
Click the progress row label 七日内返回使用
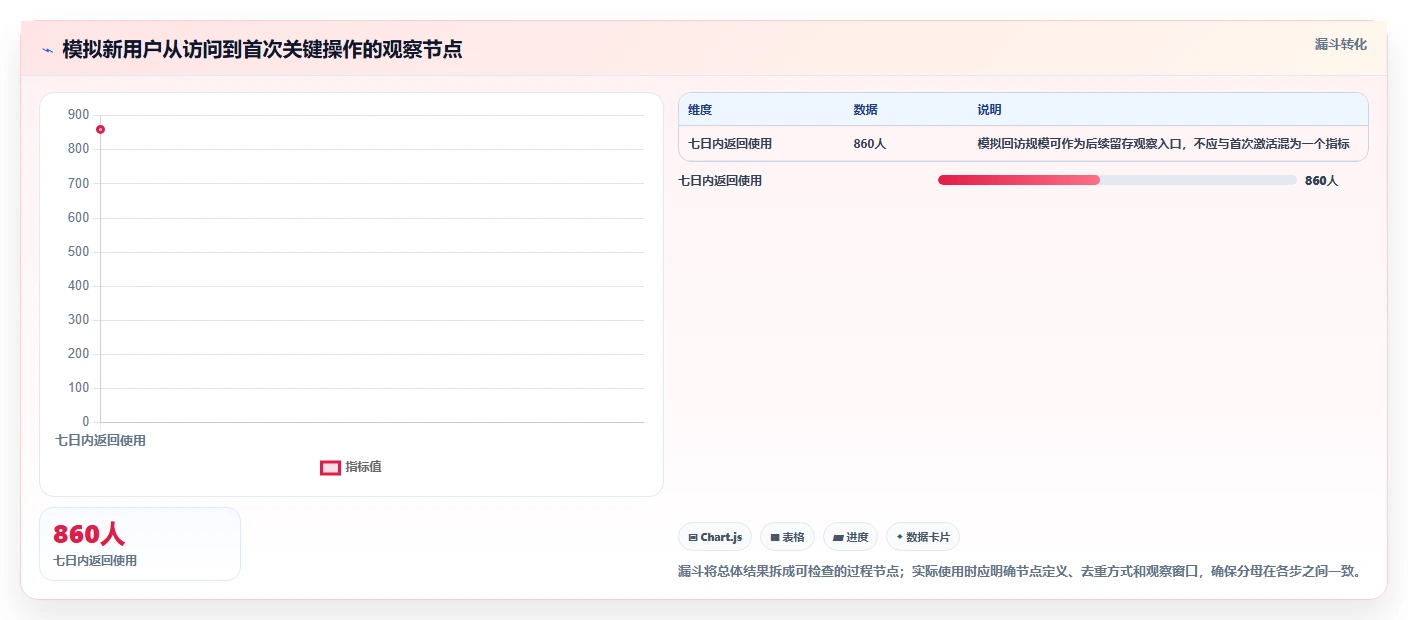point(720,181)
